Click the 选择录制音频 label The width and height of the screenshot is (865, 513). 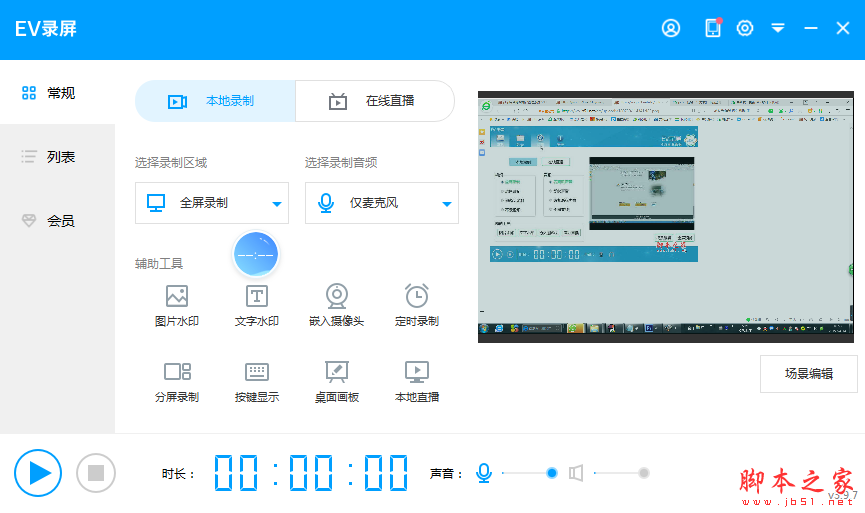[x=341, y=163]
